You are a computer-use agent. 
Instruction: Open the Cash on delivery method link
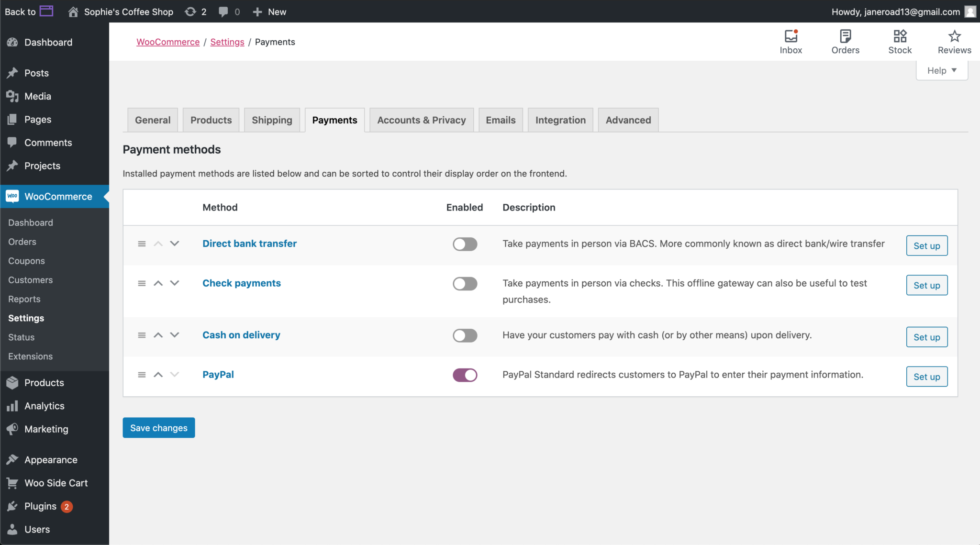point(241,335)
